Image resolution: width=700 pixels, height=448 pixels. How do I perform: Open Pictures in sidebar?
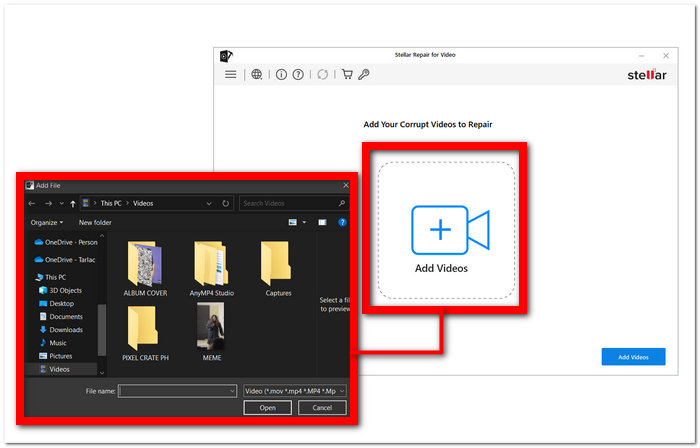pos(55,356)
